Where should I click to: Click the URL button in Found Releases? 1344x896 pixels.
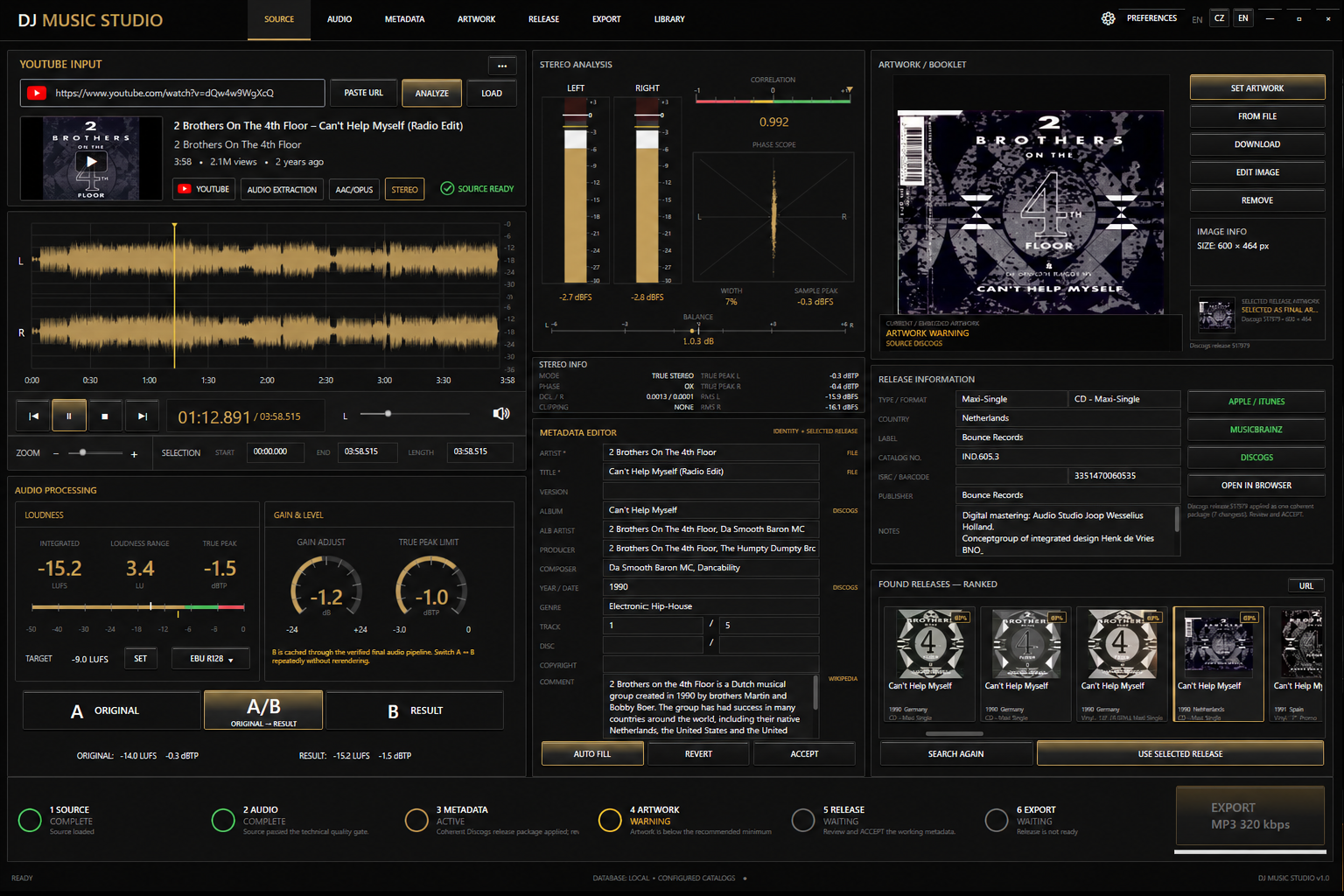pyautogui.click(x=1305, y=585)
